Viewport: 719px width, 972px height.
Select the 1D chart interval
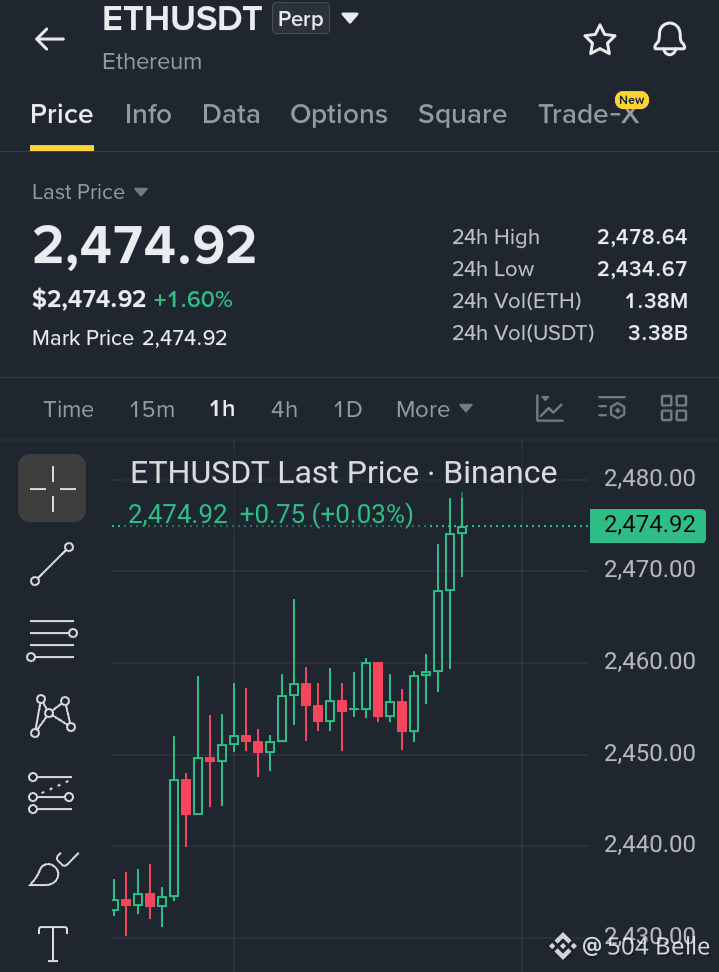point(348,409)
